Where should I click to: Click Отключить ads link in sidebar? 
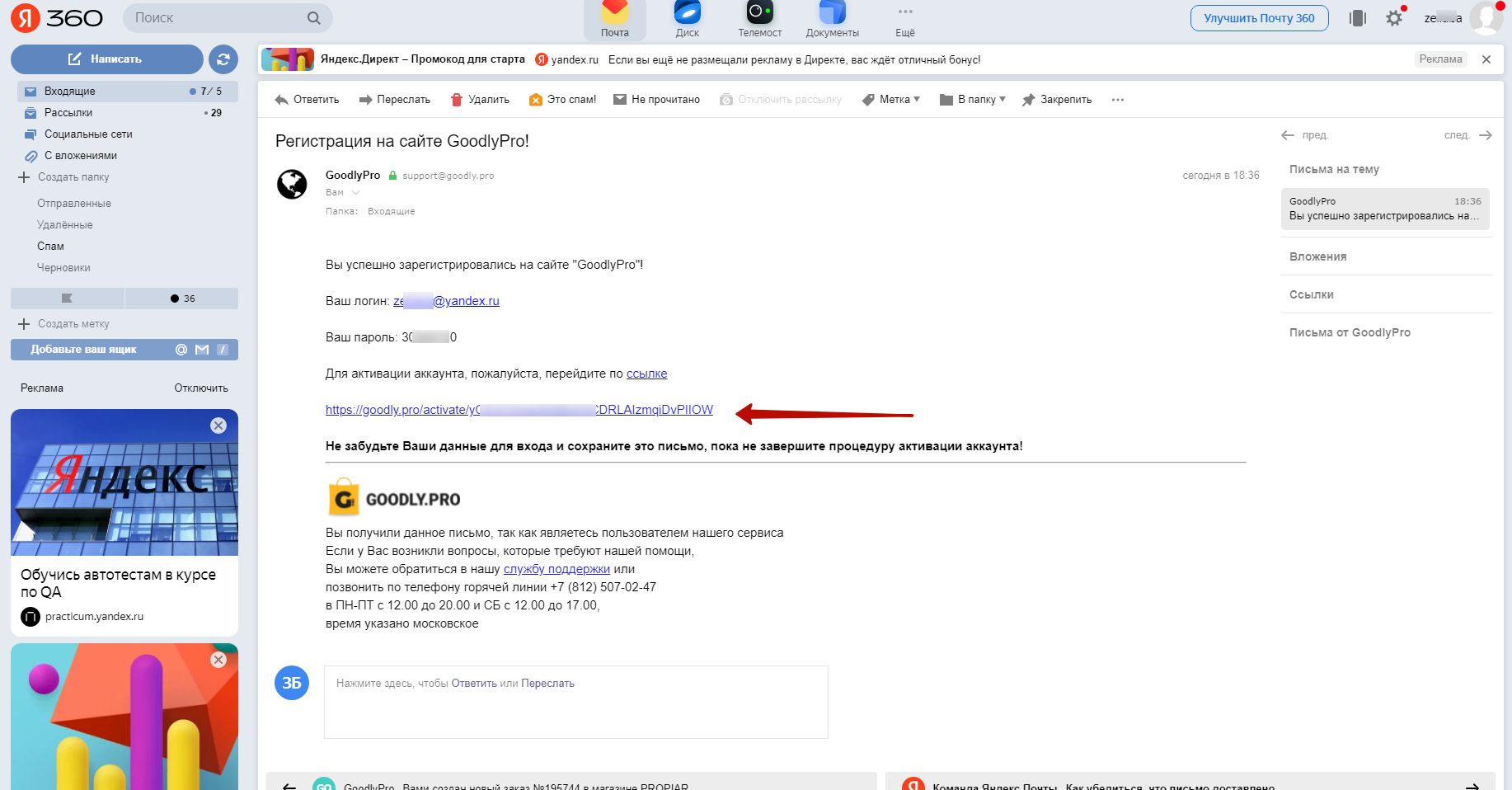tap(201, 388)
